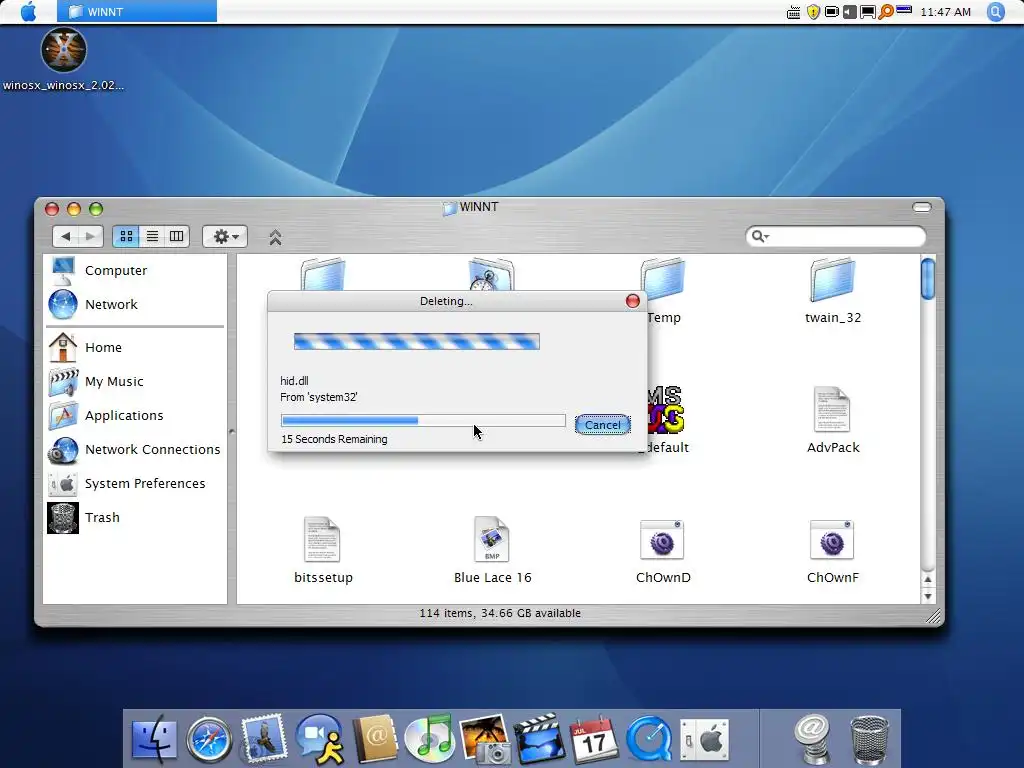
Task: Click the toolbar toggle pill in the WINNT title bar
Action: (x=921, y=207)
